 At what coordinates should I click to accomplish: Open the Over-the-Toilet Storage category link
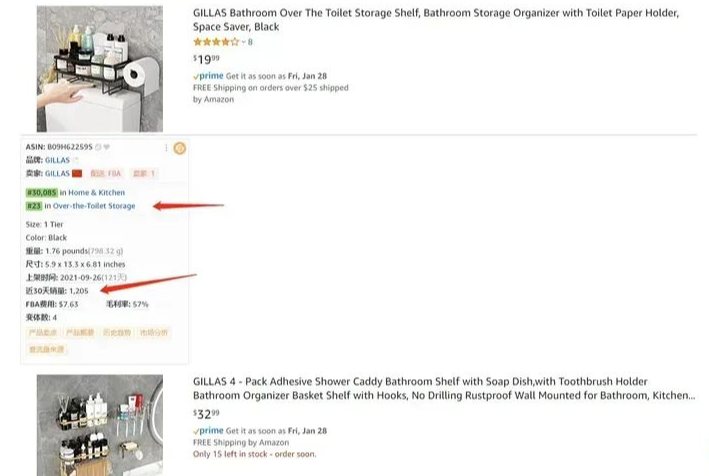tap(94, 206)
